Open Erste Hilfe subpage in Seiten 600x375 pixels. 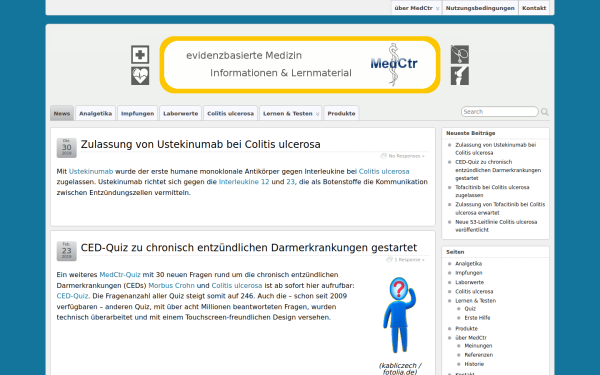[477, 318]
